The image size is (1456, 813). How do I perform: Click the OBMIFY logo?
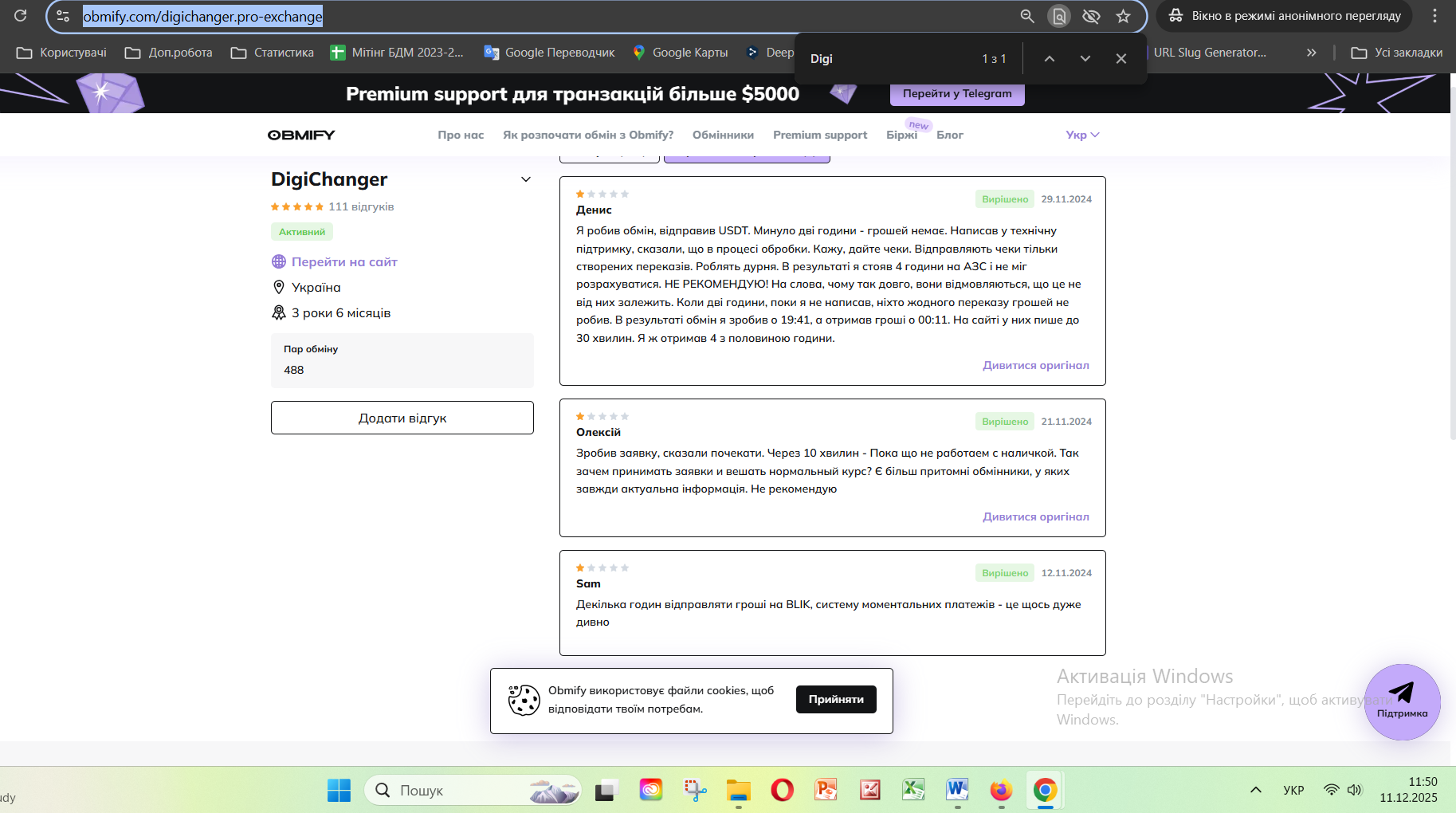point(301,135)
